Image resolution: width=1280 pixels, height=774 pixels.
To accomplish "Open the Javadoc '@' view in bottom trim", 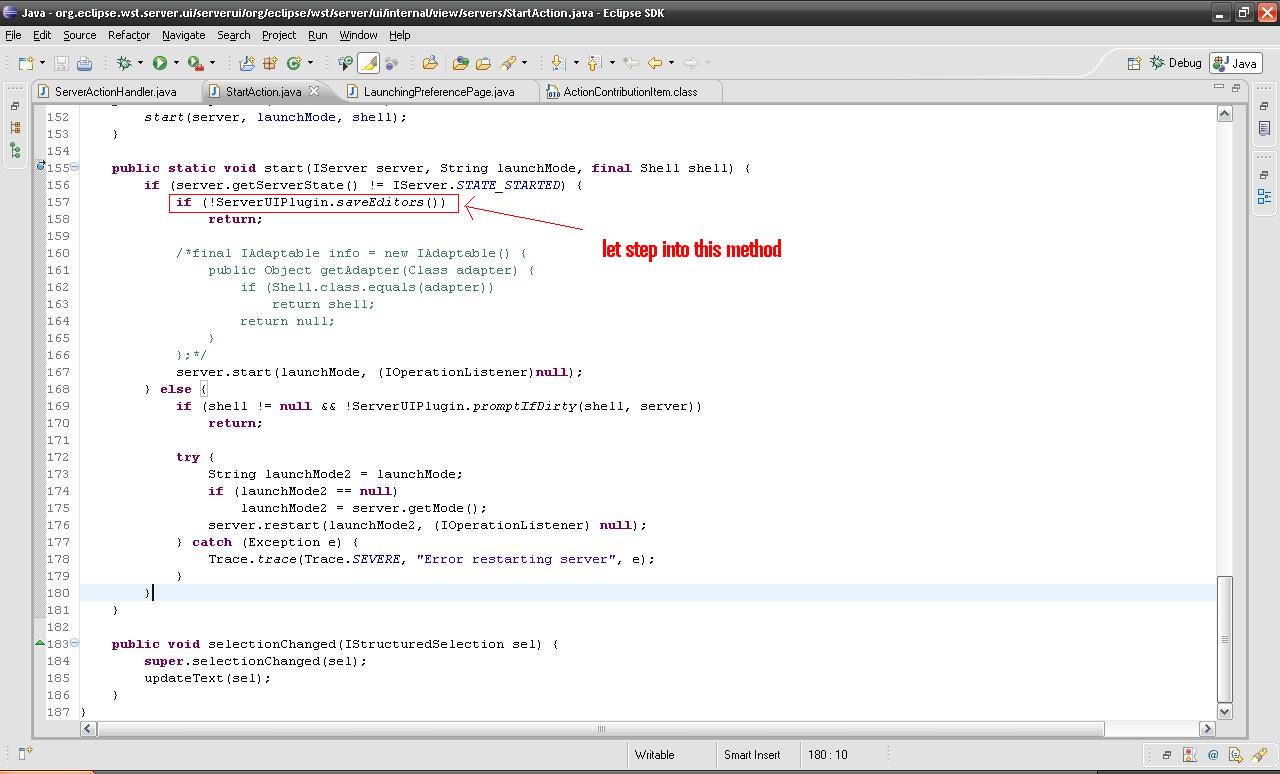I will [1213, 755].
